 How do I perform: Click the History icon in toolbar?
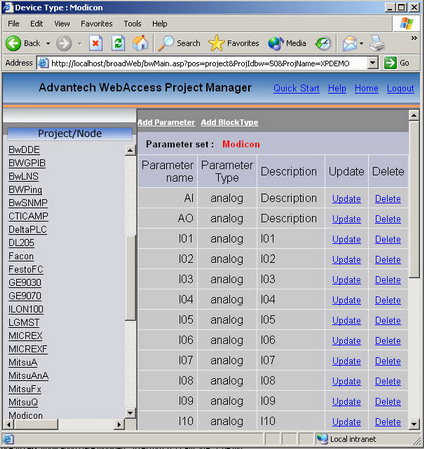tap(323, 43)
